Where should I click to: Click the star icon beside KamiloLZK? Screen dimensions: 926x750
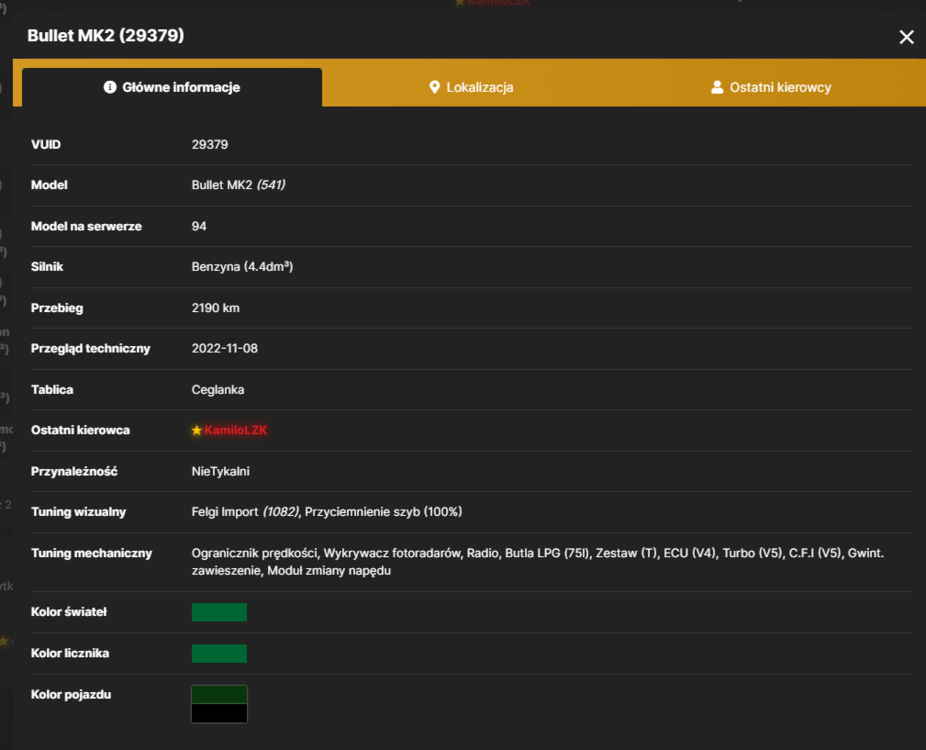(197, 431)
